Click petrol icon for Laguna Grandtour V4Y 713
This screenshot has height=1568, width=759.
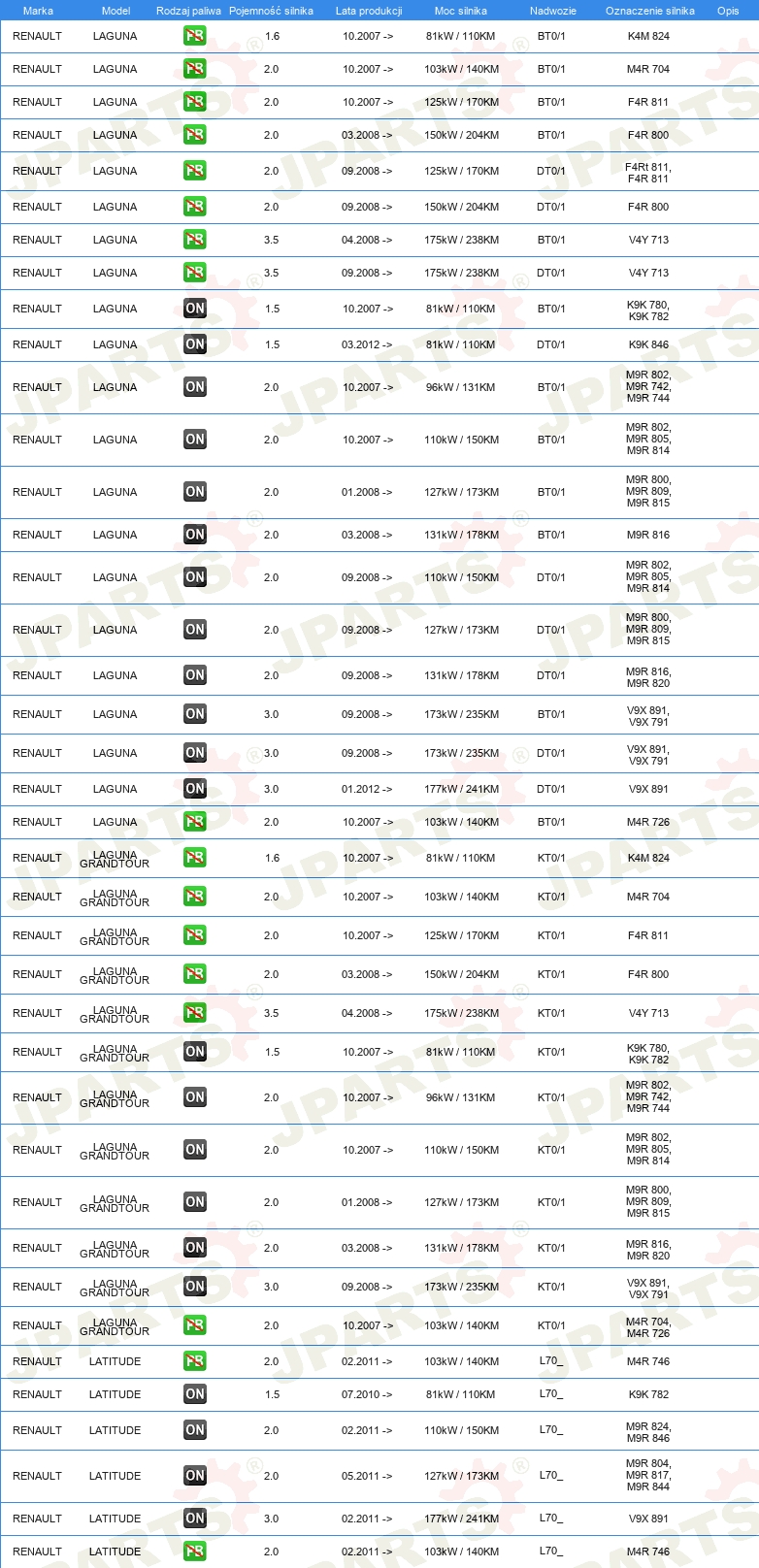point(195,1013)
